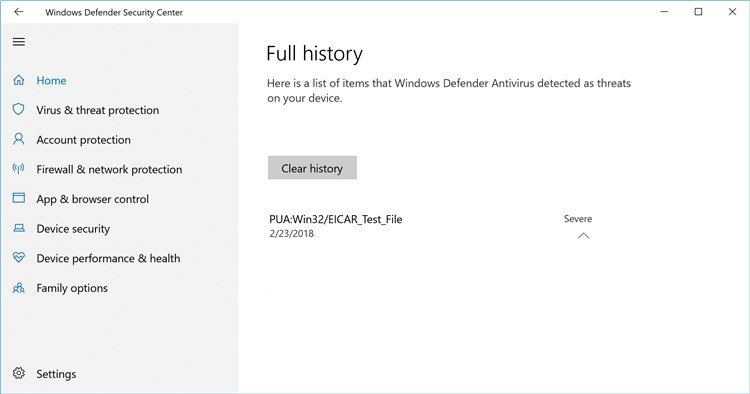The width and height of the screenshot is (750, 394).
Task: Click the heart icon for Device health
Action: click(x=19, y=258)
